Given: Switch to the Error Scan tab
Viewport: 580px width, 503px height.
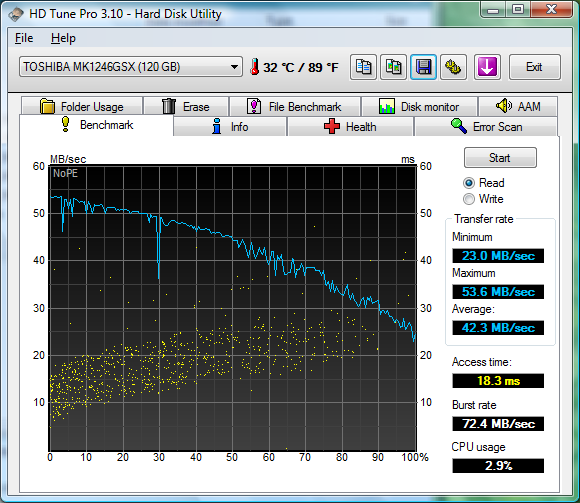Looking at the screenshot, I should (x=486, y=126).
